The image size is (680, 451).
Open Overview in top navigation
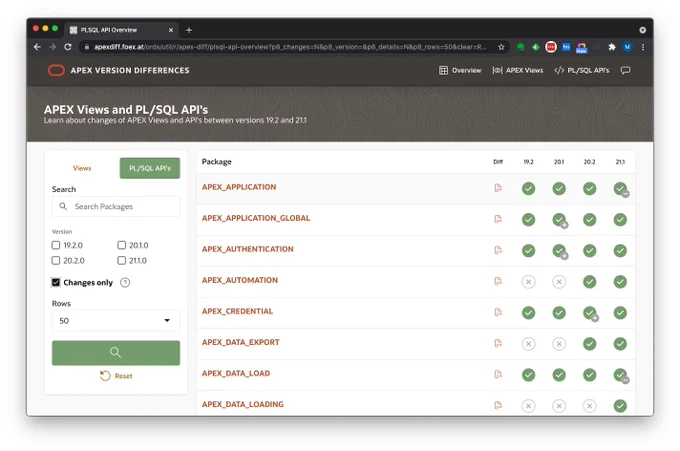point(460,70)
